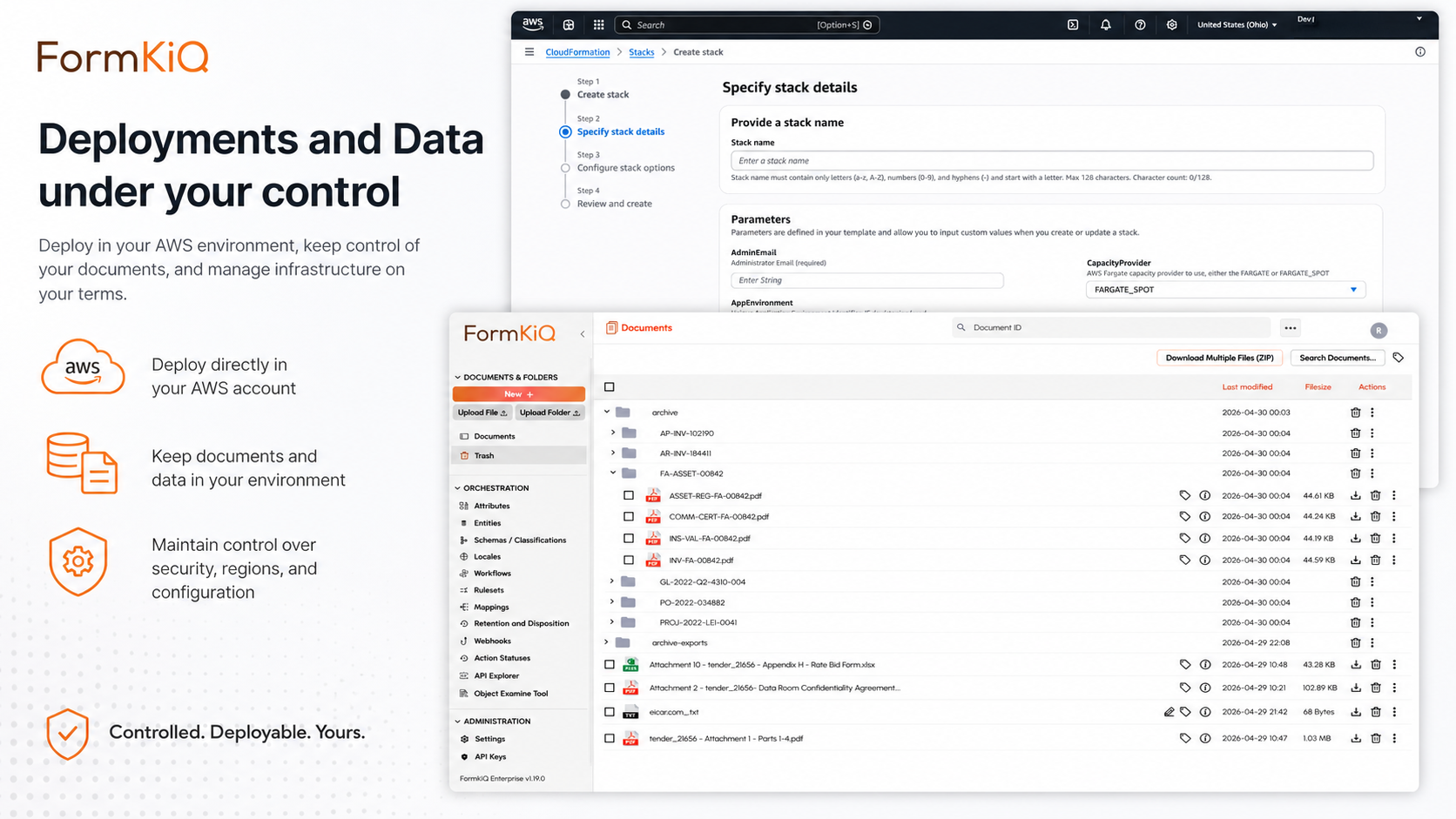Open the AWS console hamburger menu

[529, 52]
